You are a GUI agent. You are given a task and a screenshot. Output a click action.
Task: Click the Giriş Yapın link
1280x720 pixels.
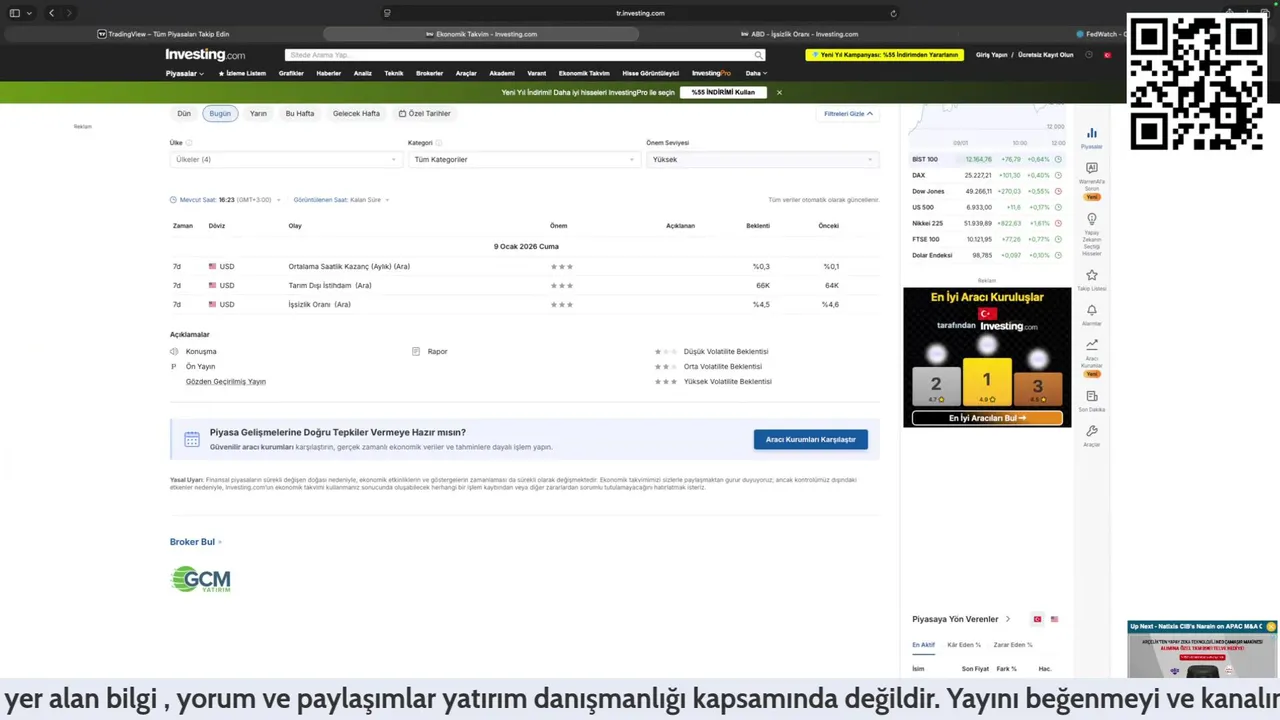click(x=991, y=55)
